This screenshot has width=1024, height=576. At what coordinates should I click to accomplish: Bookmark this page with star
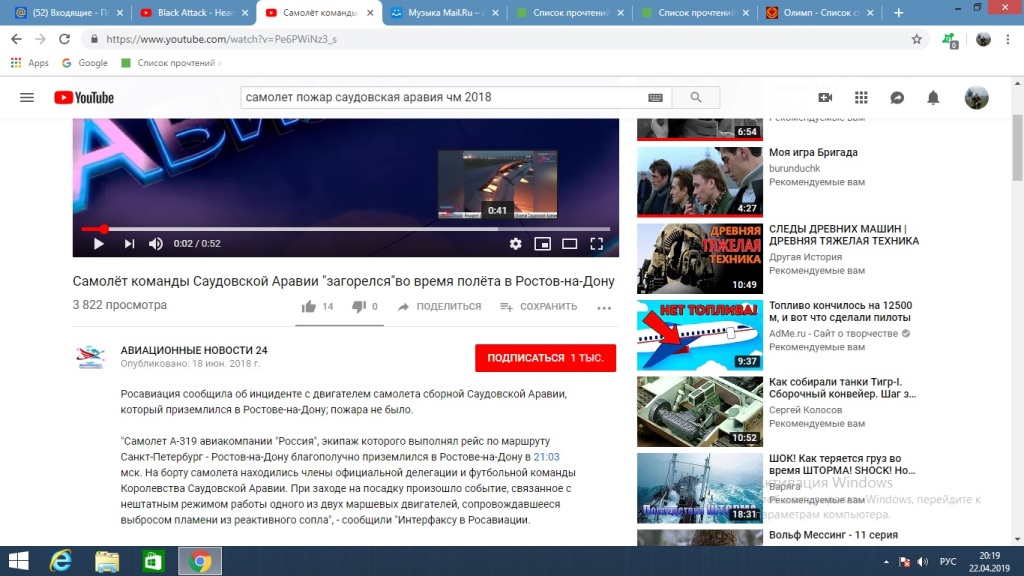pos(917,39)
